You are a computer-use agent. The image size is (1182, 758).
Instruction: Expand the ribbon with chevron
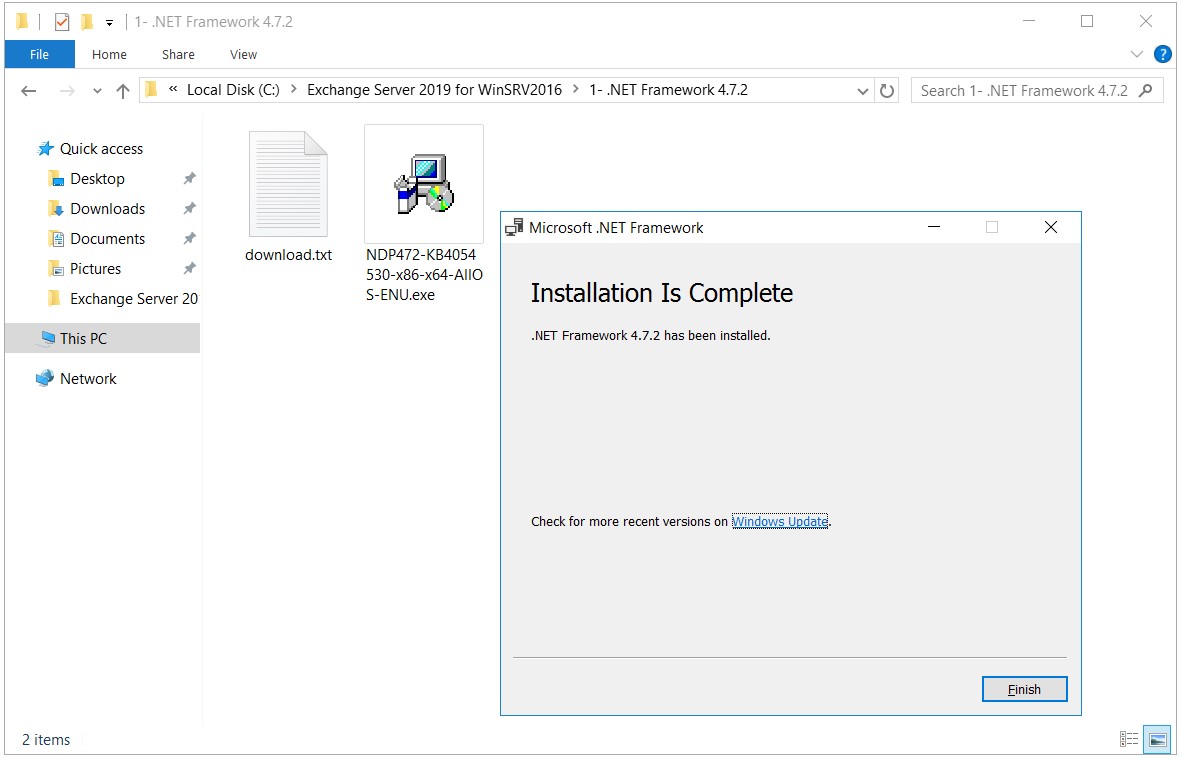pos(1138,54)
